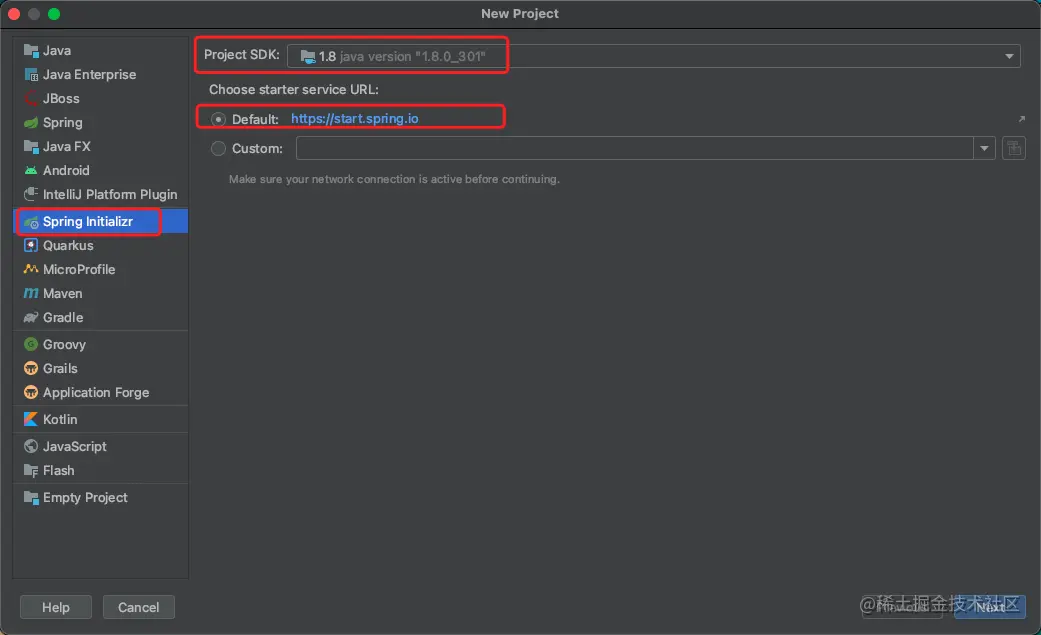
Task: Click the Spring Initializr icon
Action: [31, 222]
